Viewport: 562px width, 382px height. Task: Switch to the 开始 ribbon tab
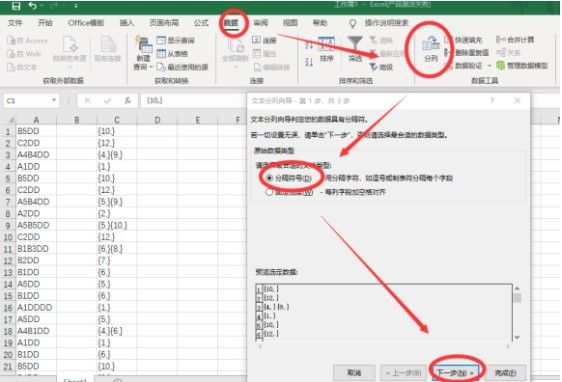pyautogui.click(x=45, y=23)
